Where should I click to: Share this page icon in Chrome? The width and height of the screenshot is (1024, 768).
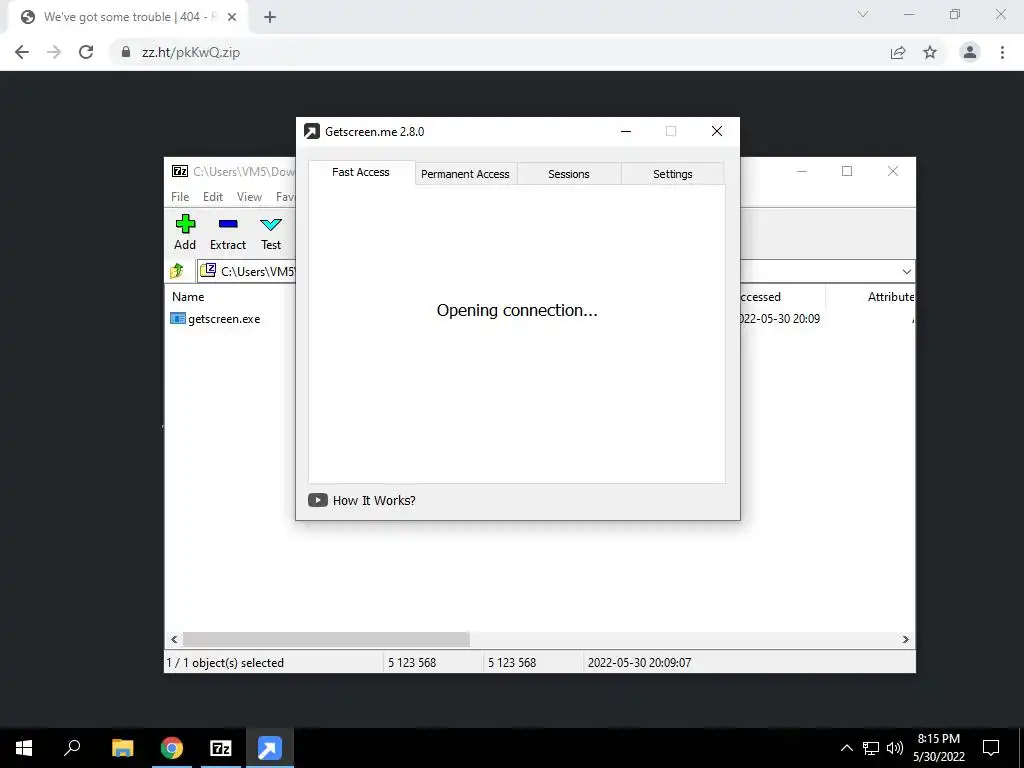coord(898,52)
